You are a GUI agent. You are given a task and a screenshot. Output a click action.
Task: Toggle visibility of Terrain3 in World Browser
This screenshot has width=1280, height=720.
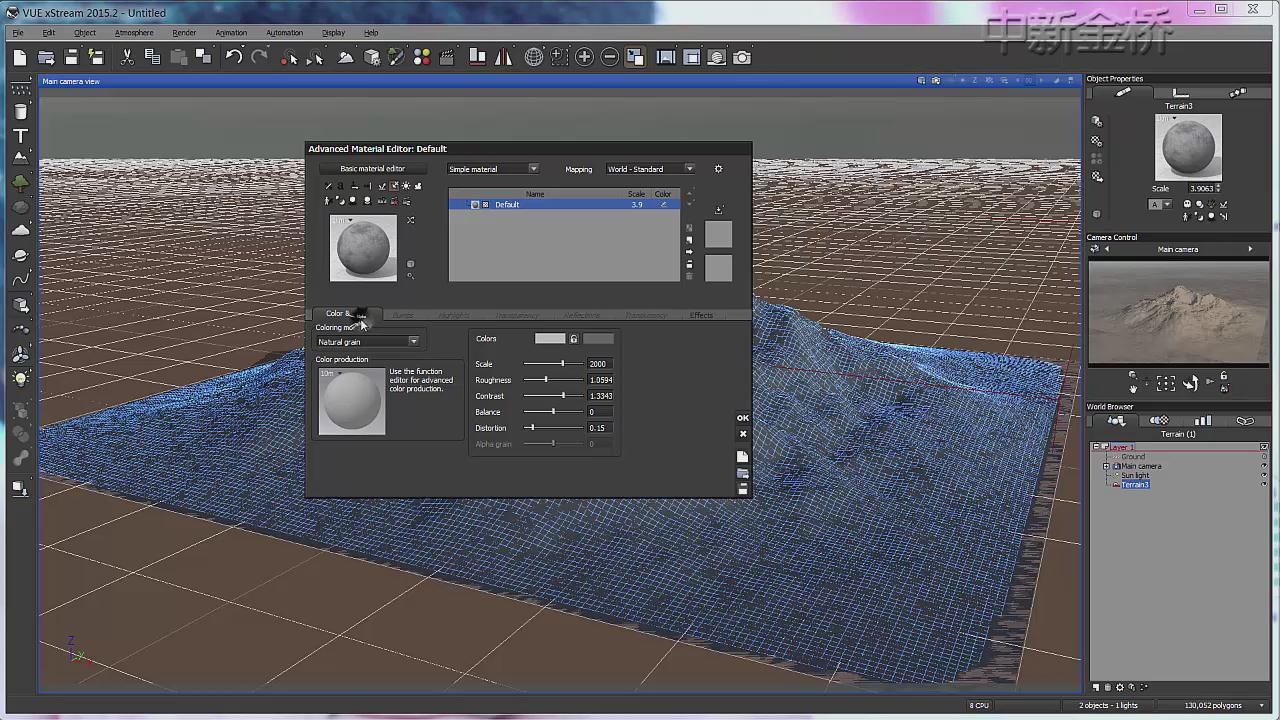pyautogui.click(x=1264, y=484)
